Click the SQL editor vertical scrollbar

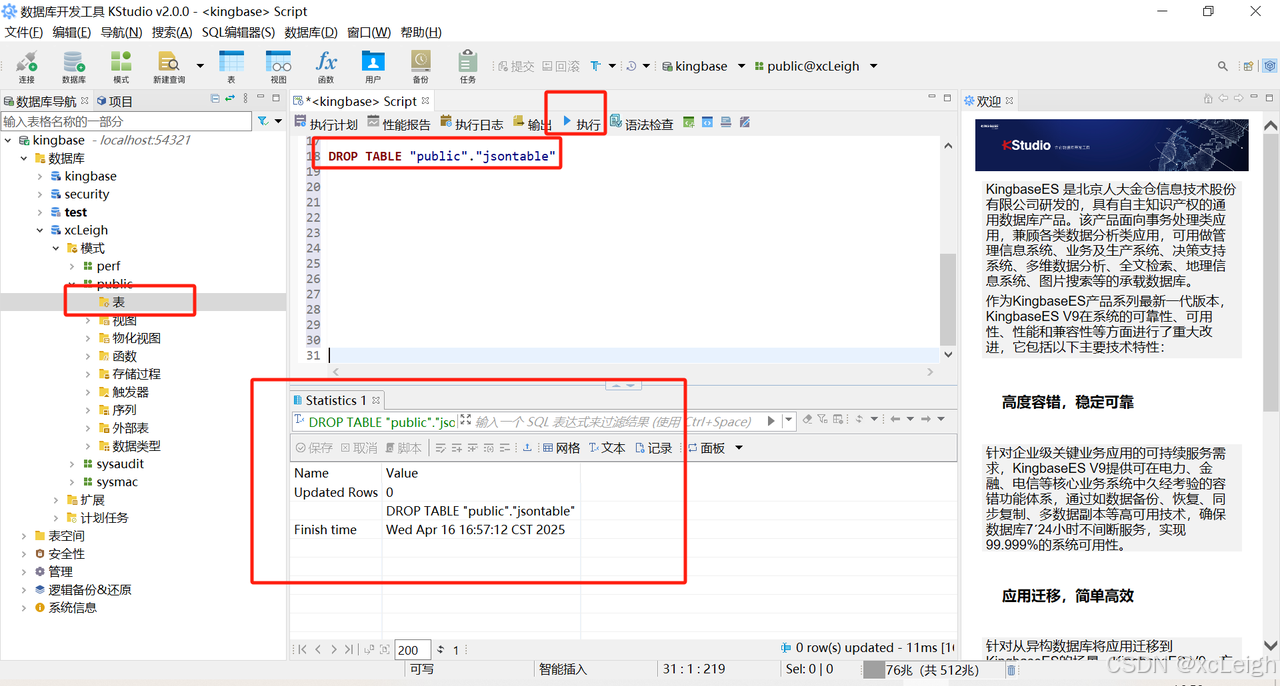coord(948,298)
